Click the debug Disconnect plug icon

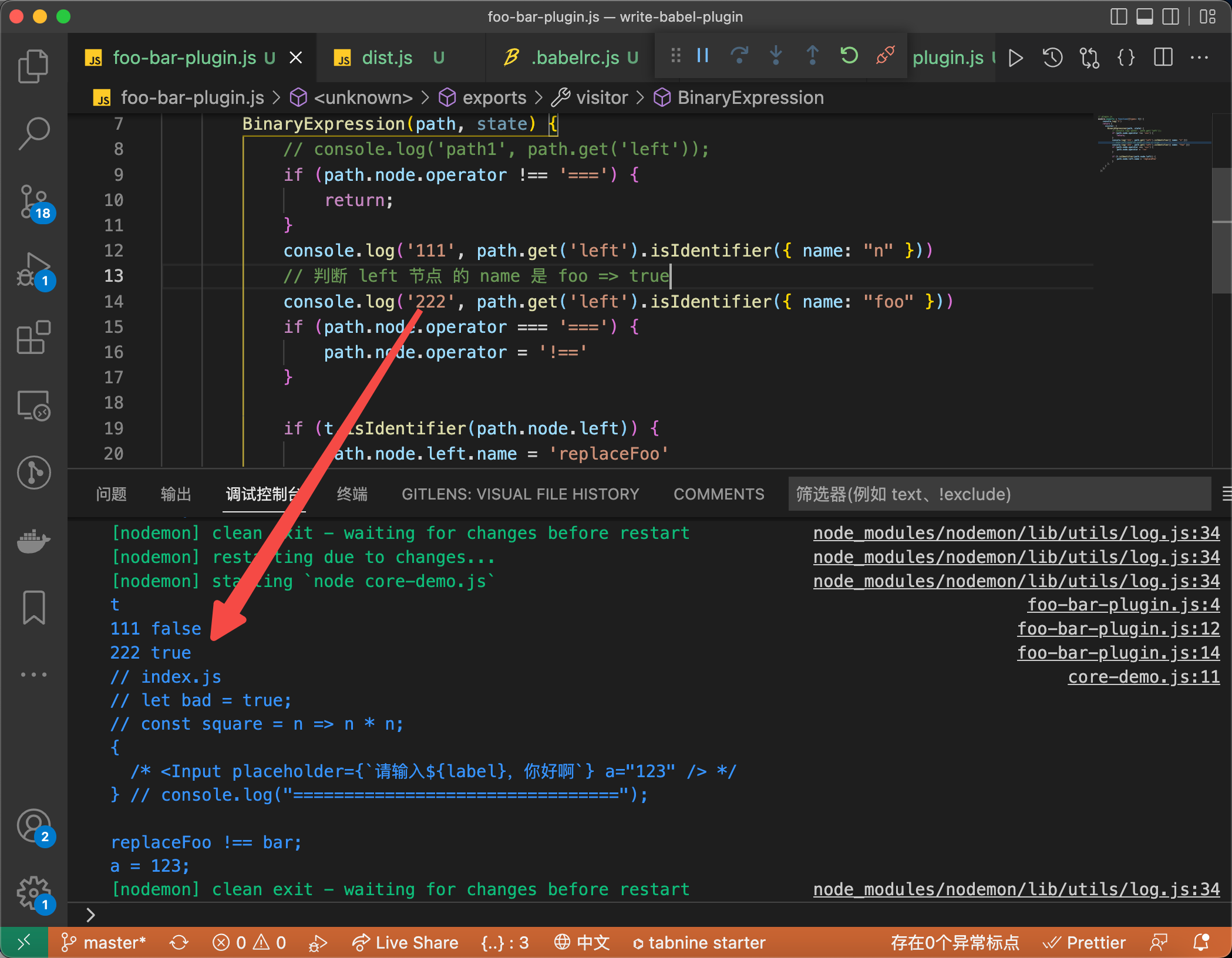tap(885, 56)
